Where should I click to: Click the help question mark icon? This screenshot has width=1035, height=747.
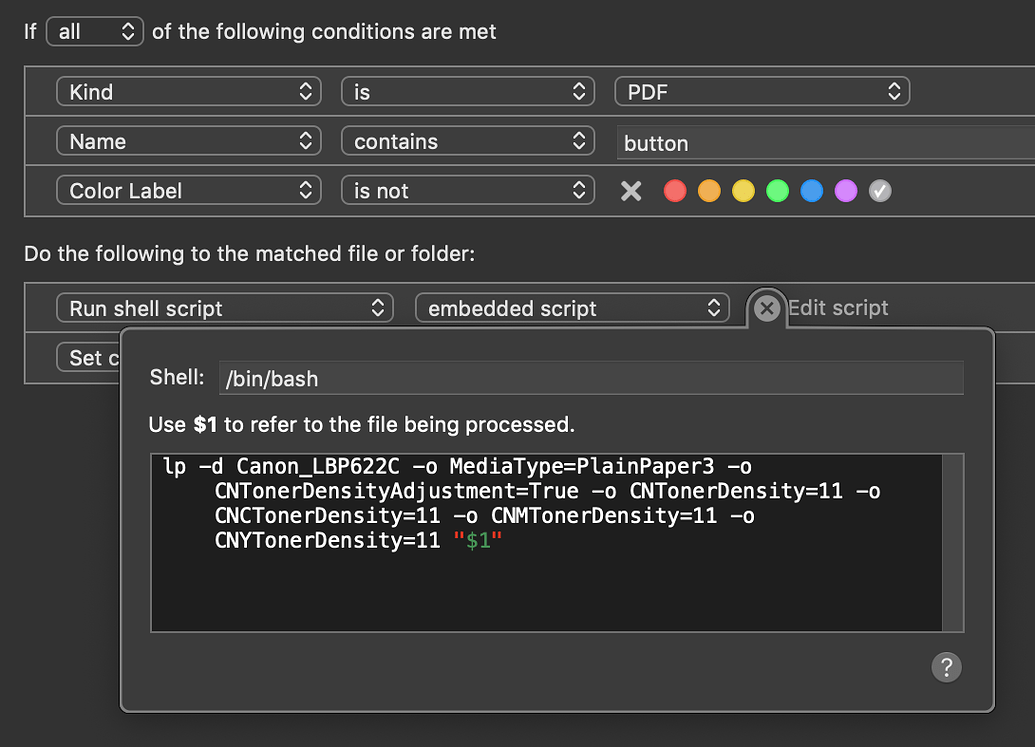point(946,667)
